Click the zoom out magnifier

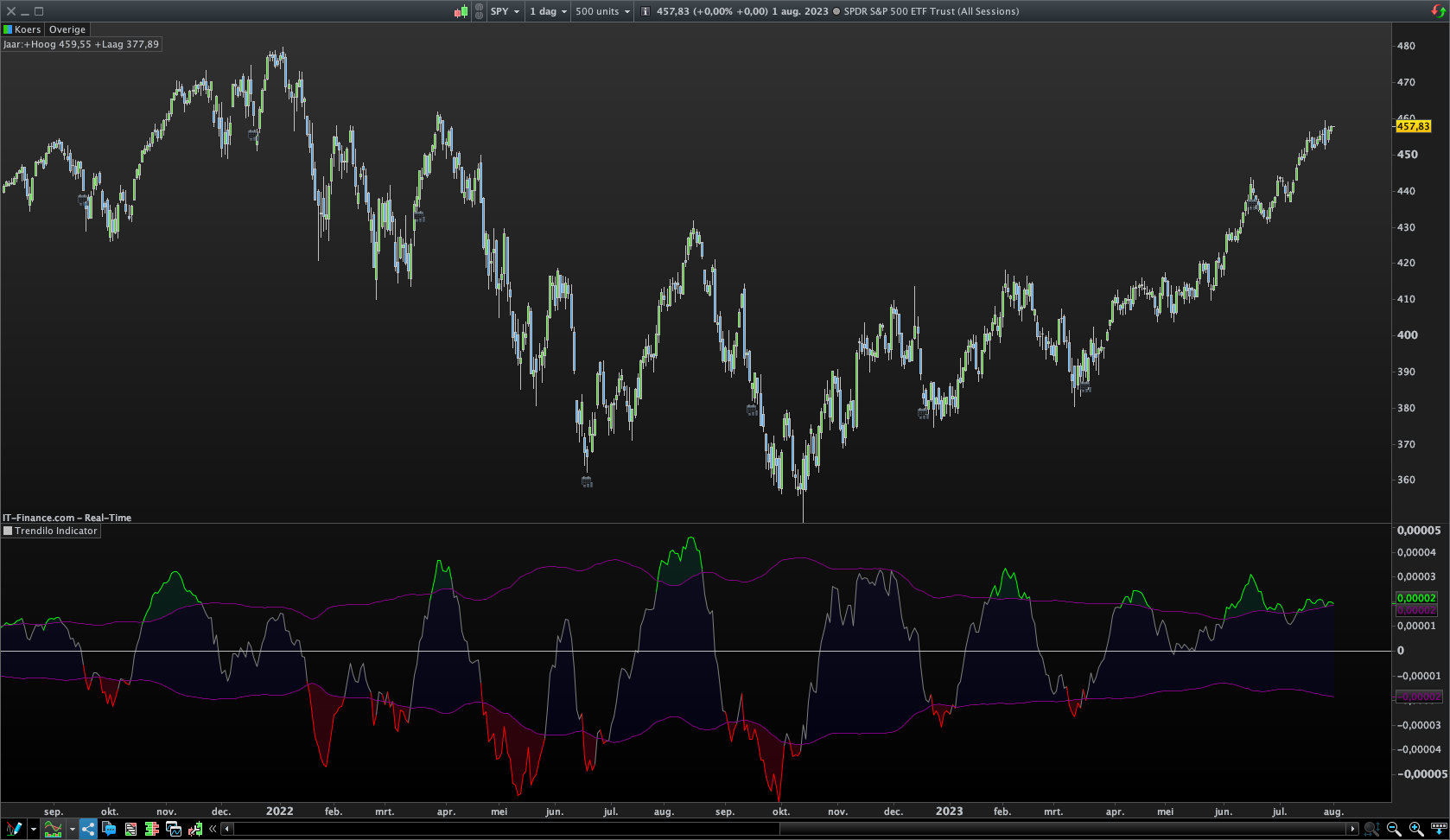point(1394,829)
